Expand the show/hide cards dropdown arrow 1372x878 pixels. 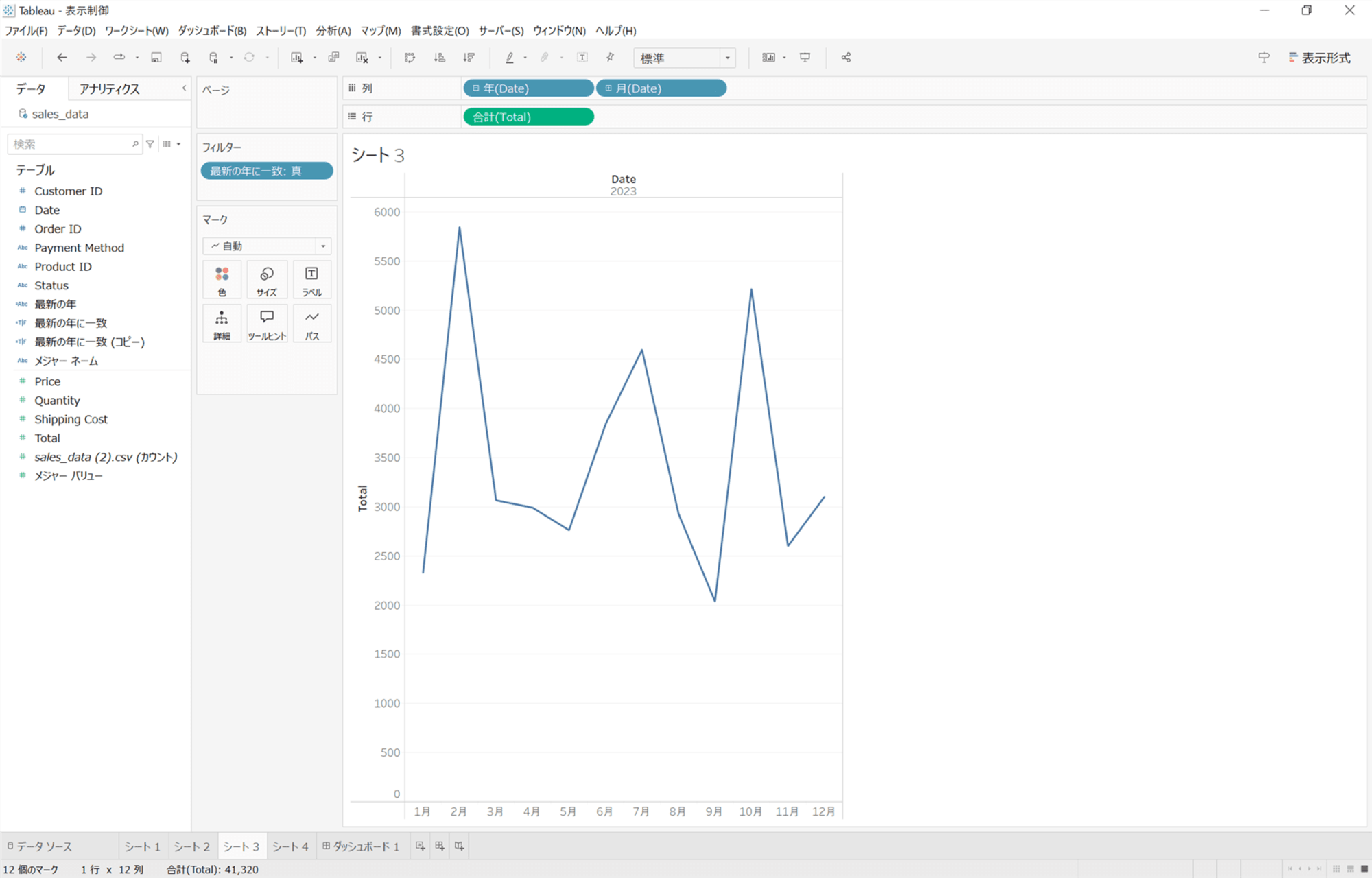tap(784, 58)
